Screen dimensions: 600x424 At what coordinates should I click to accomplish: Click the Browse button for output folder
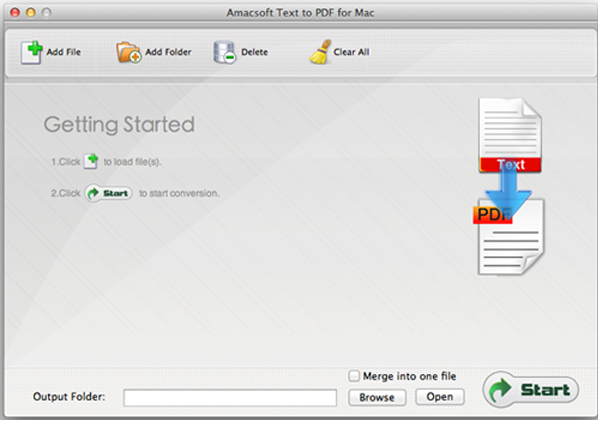[377, 397]
